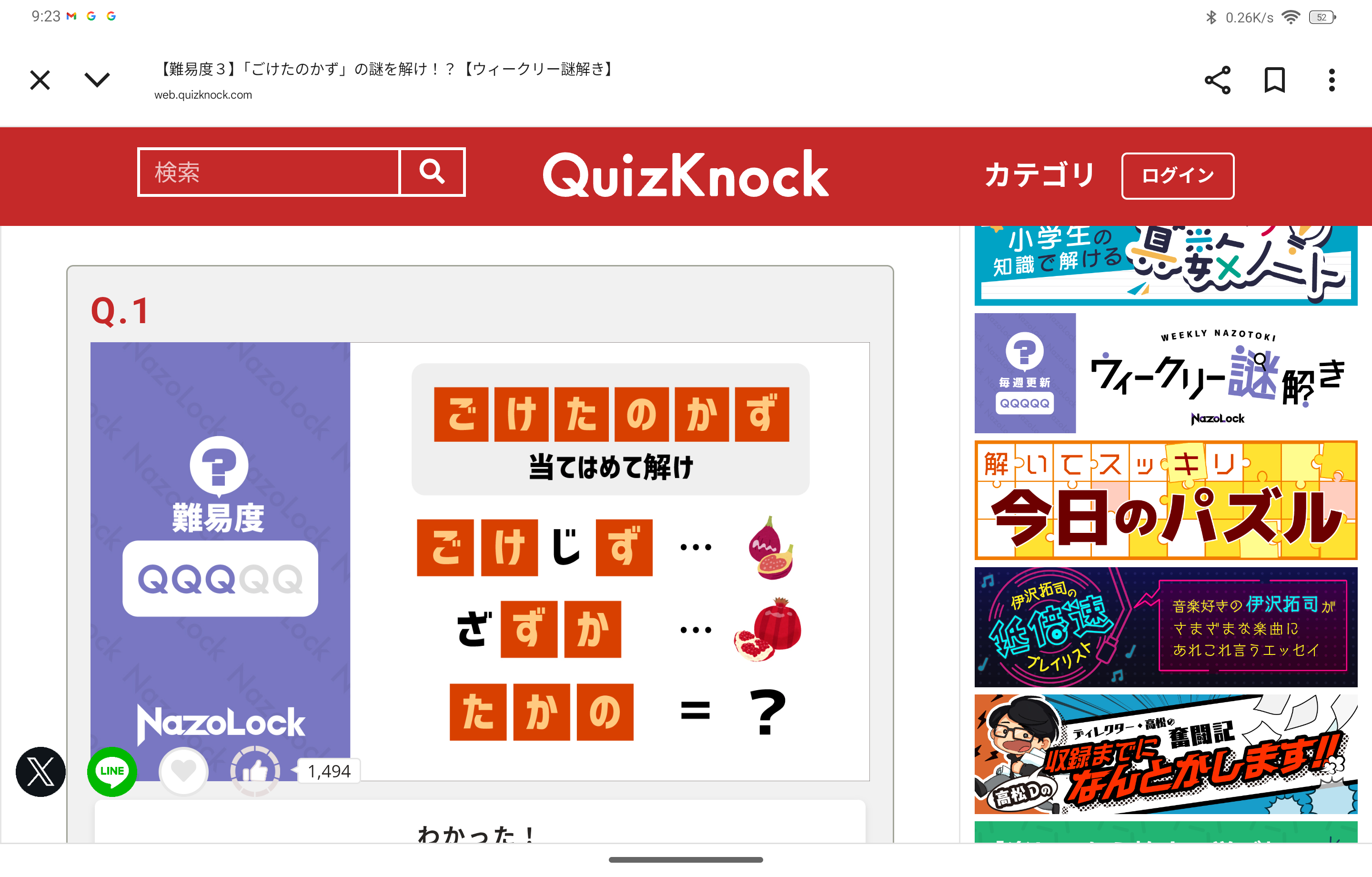
Task: Open the 今日のパズル banner
Action: [1166, 500]
